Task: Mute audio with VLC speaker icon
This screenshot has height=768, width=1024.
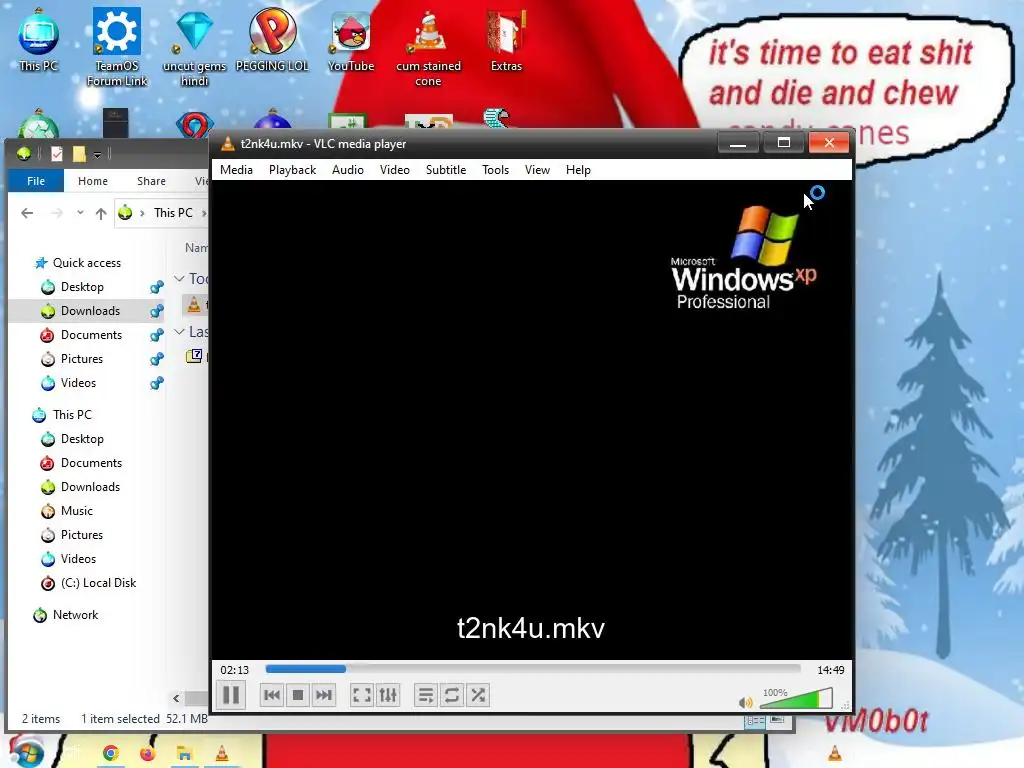Action: (x=745, y=703)
